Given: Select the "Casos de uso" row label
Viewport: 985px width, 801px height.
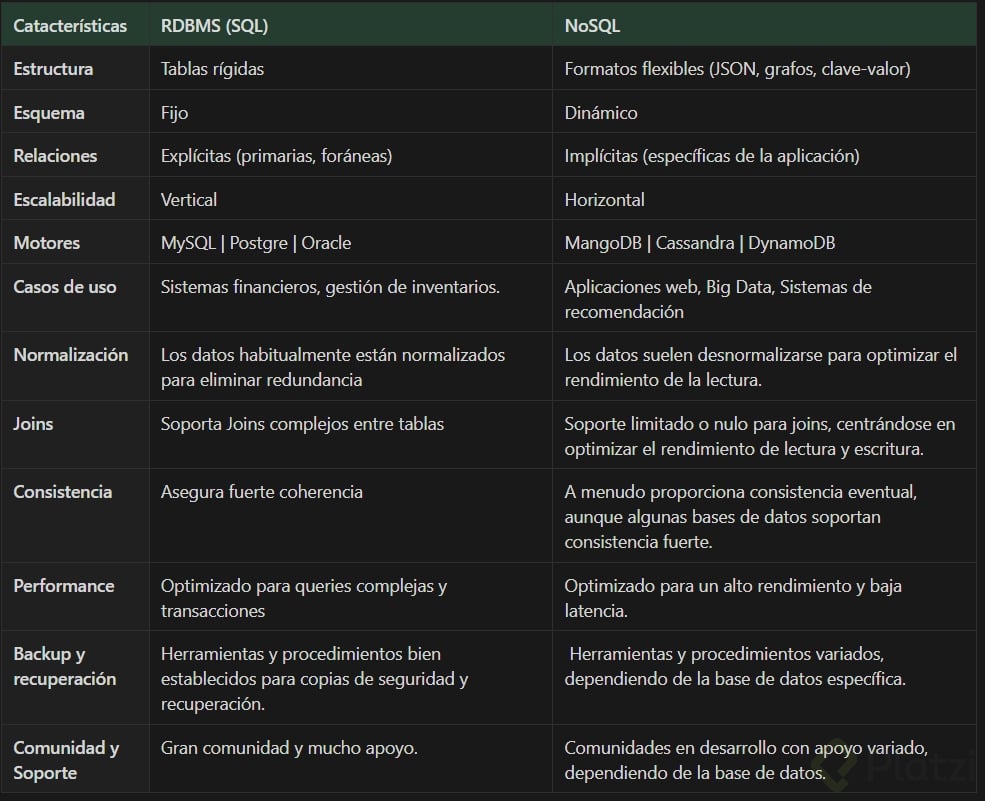Looking at the screenshot, I should click(64, 287).
